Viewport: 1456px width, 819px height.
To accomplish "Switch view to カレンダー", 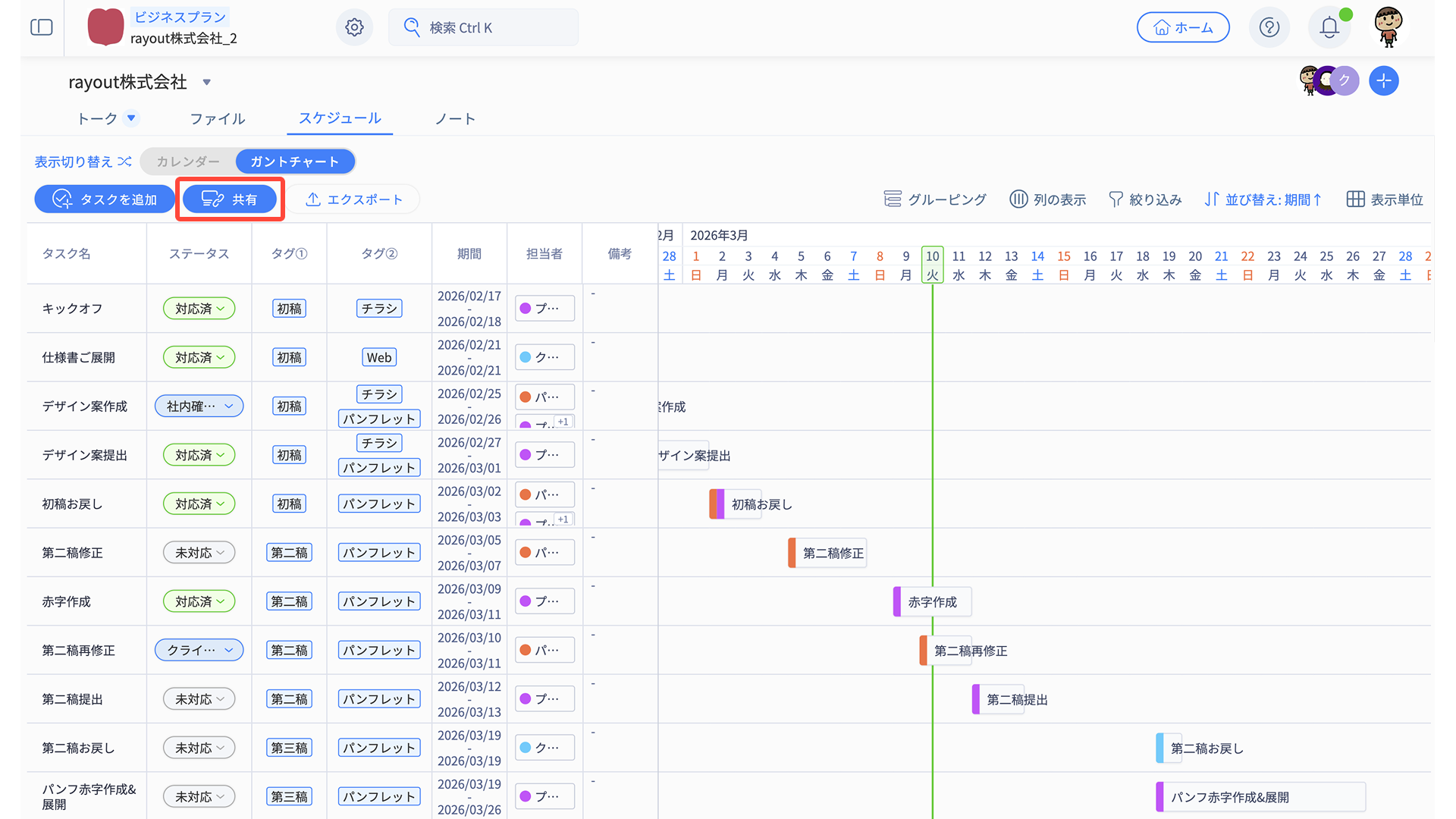I will point(188,162).
